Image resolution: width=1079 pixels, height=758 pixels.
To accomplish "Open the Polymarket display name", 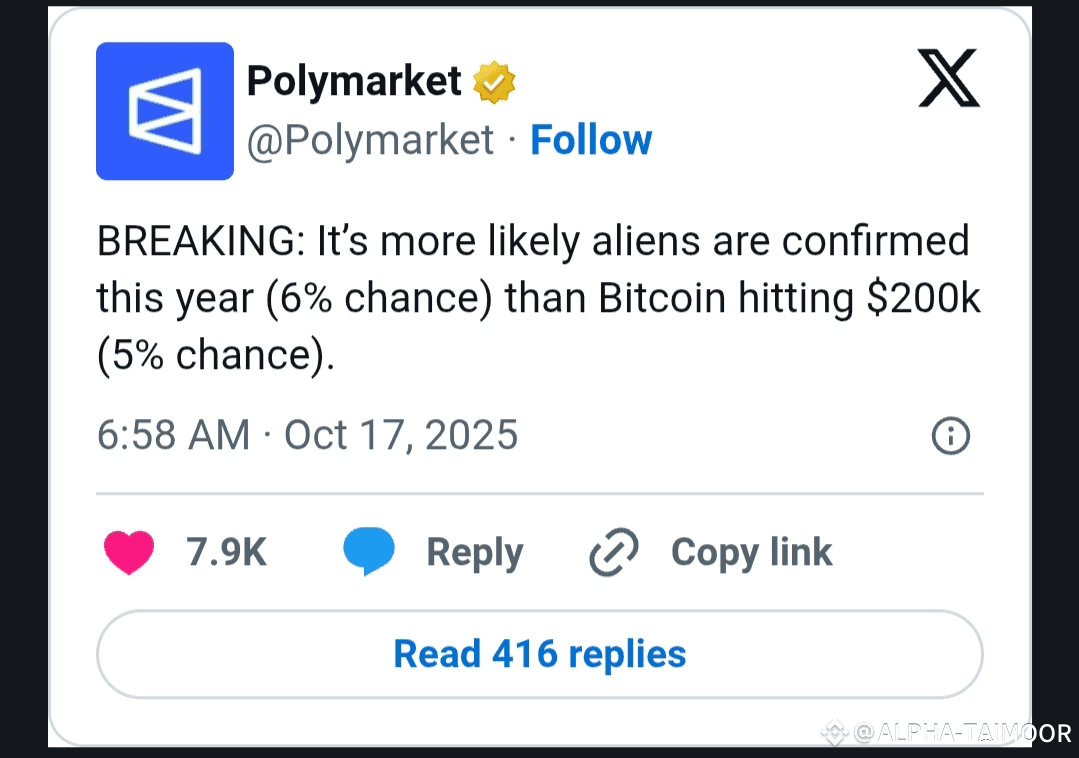I will click(x=354, y=81).
